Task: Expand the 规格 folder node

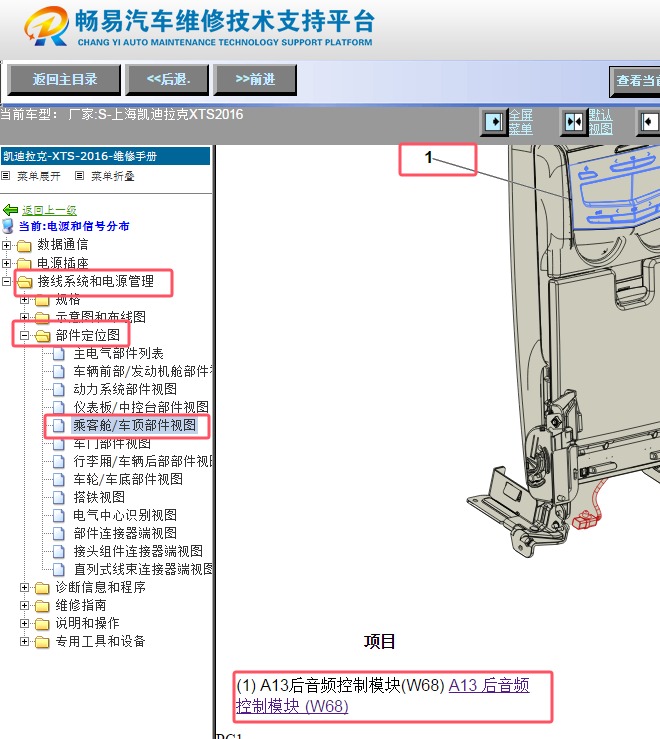Action: pos(24,299)
